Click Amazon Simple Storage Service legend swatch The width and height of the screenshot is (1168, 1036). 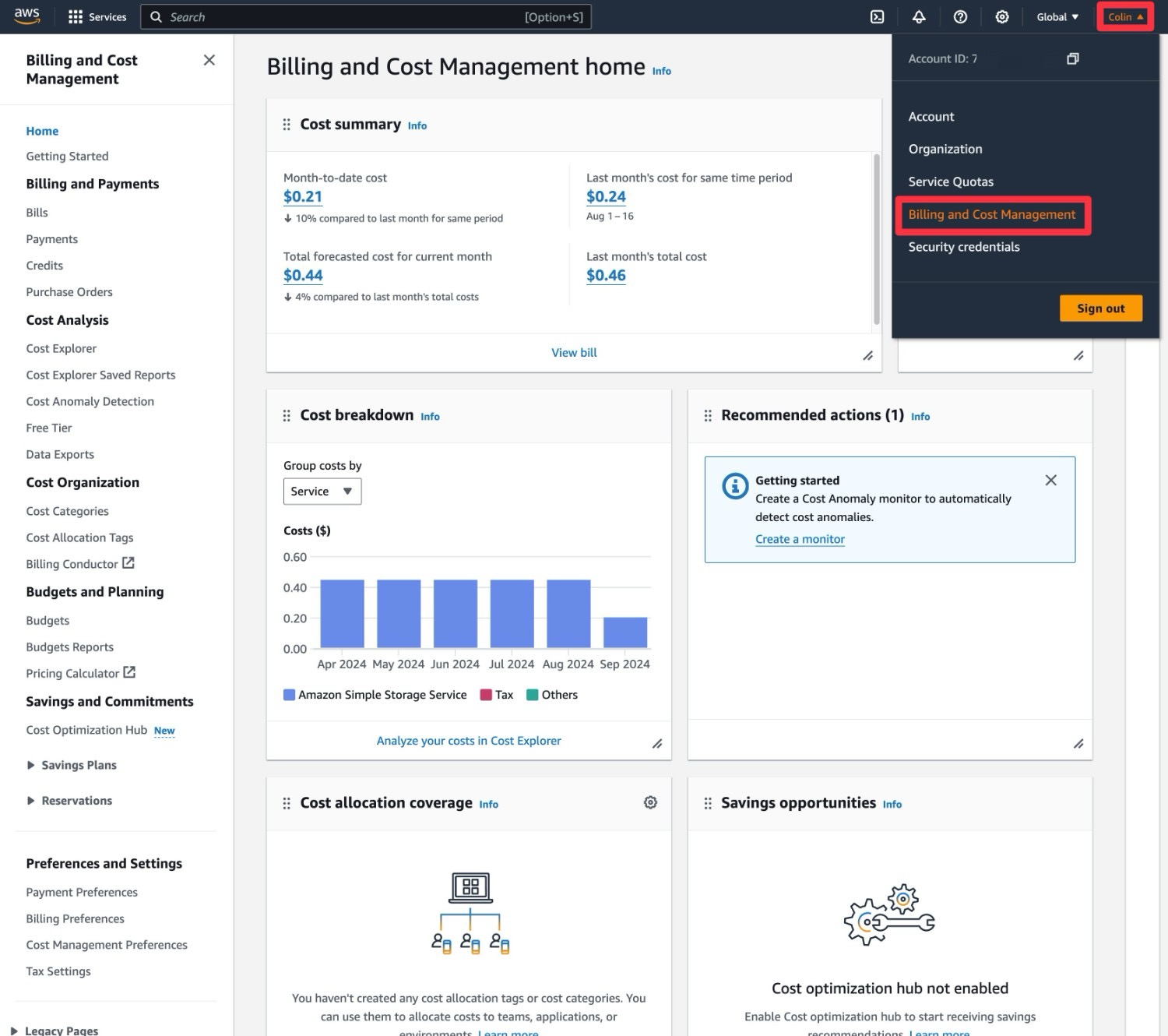point(289,695)
